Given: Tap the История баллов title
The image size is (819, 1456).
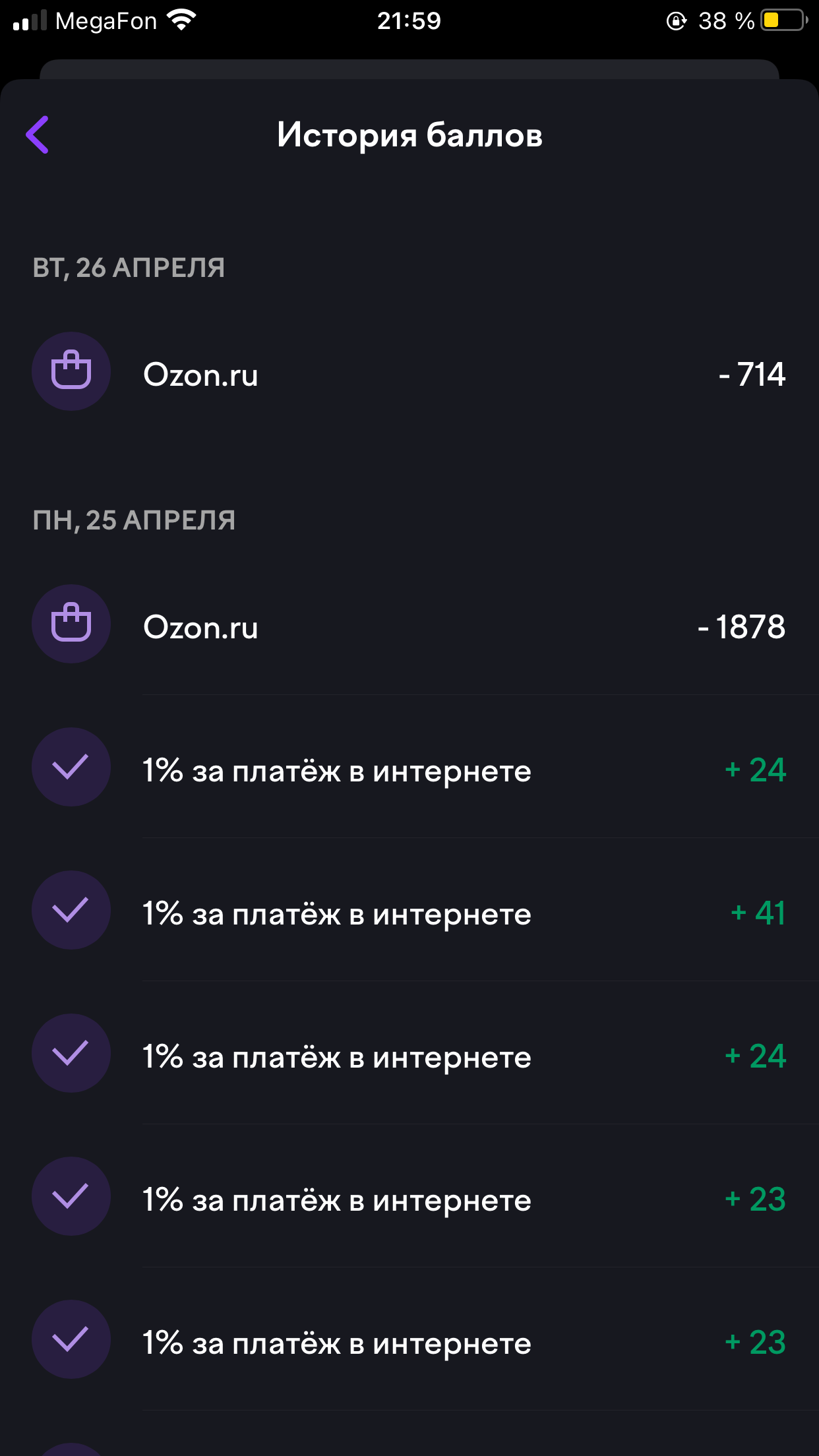Looking at the screenshot, I should [409, 135].
